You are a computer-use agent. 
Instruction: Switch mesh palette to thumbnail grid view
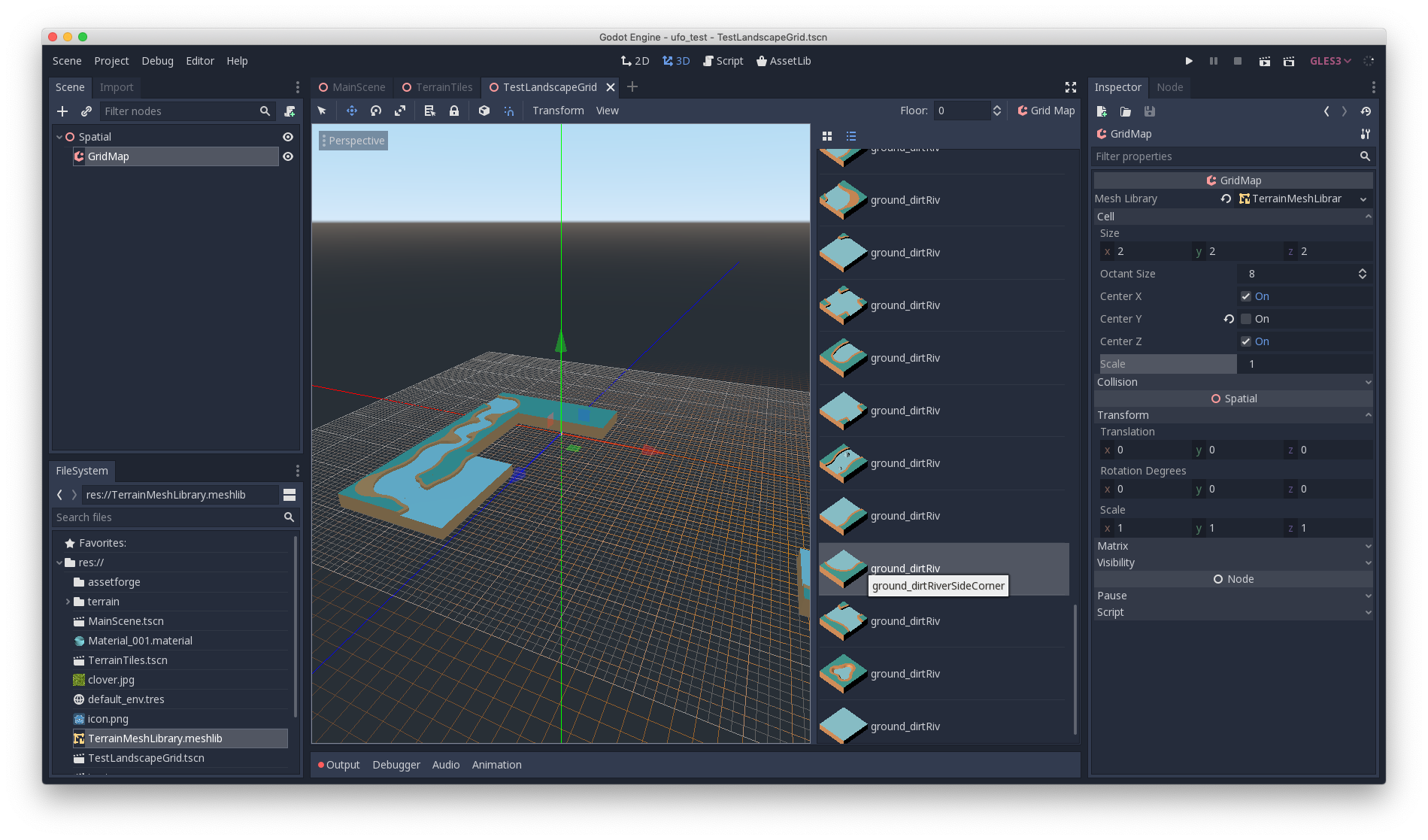(827, 136)
